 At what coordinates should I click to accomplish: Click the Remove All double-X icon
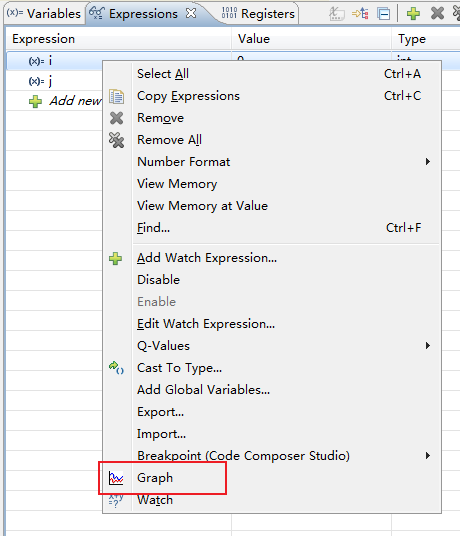point(116,140)
